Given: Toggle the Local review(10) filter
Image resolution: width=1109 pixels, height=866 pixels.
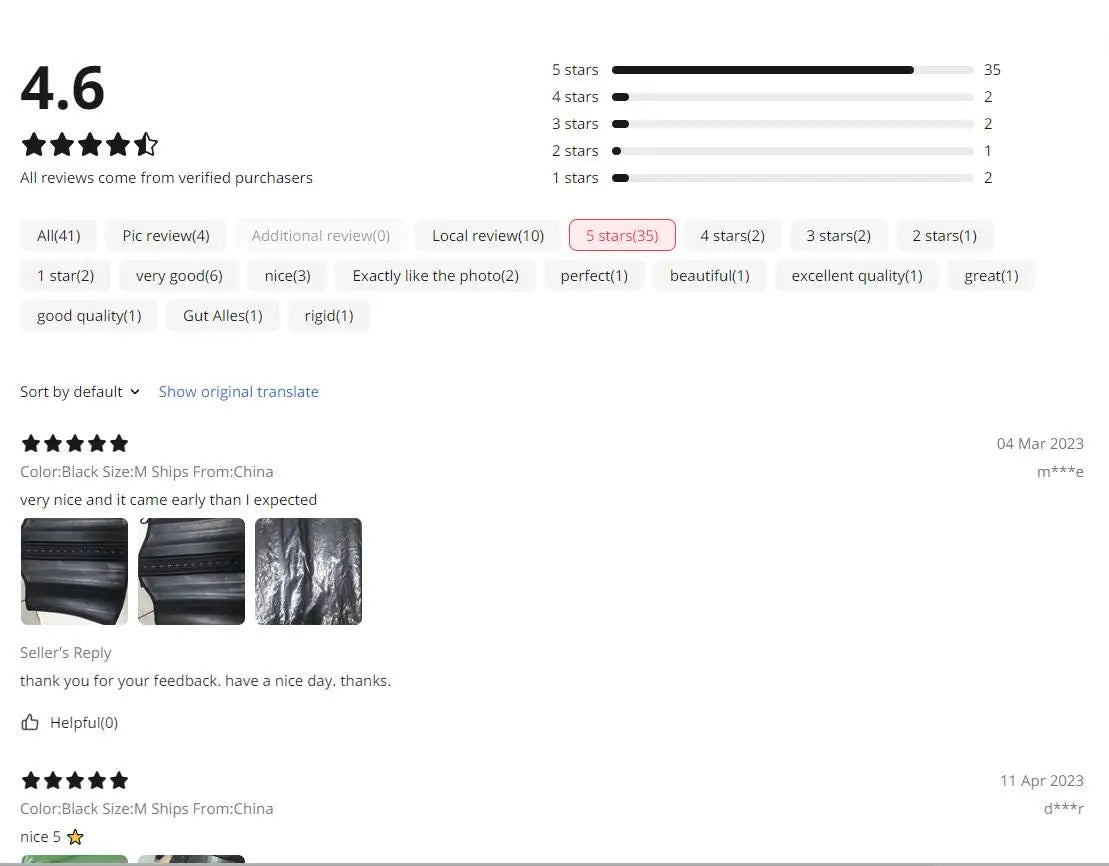Looking at the screenshot, I should (487, 235).
